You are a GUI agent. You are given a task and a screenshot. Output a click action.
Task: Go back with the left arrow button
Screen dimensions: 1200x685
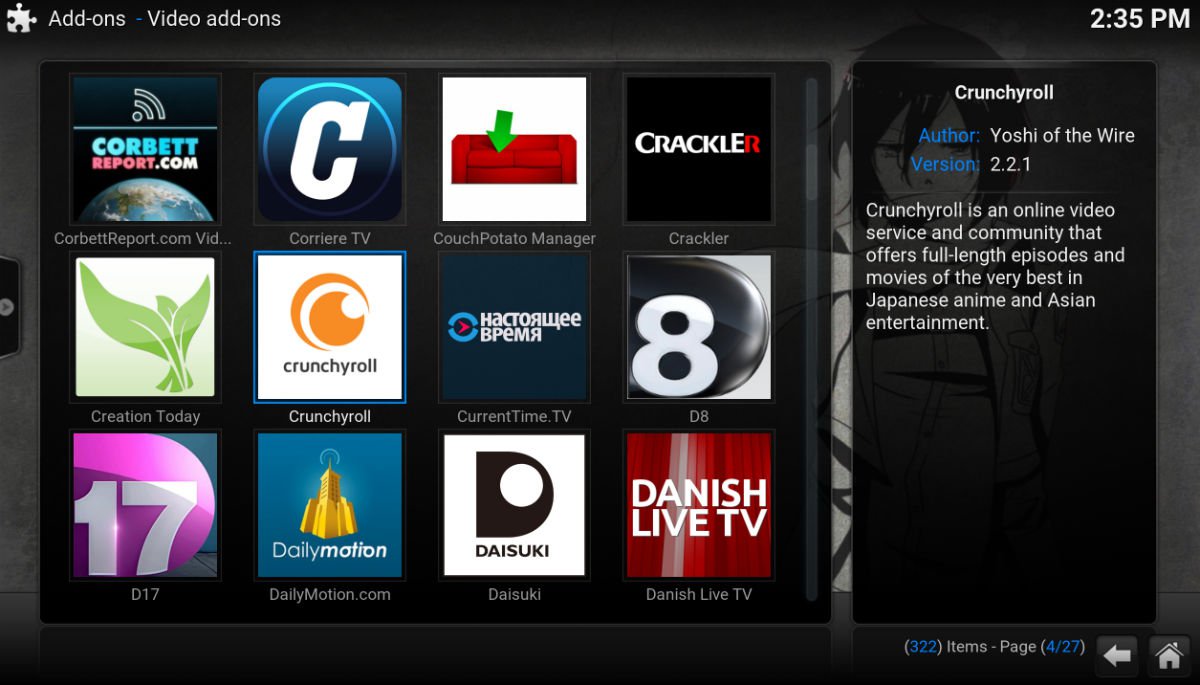pyautogui.click(x=1118, y=655)
